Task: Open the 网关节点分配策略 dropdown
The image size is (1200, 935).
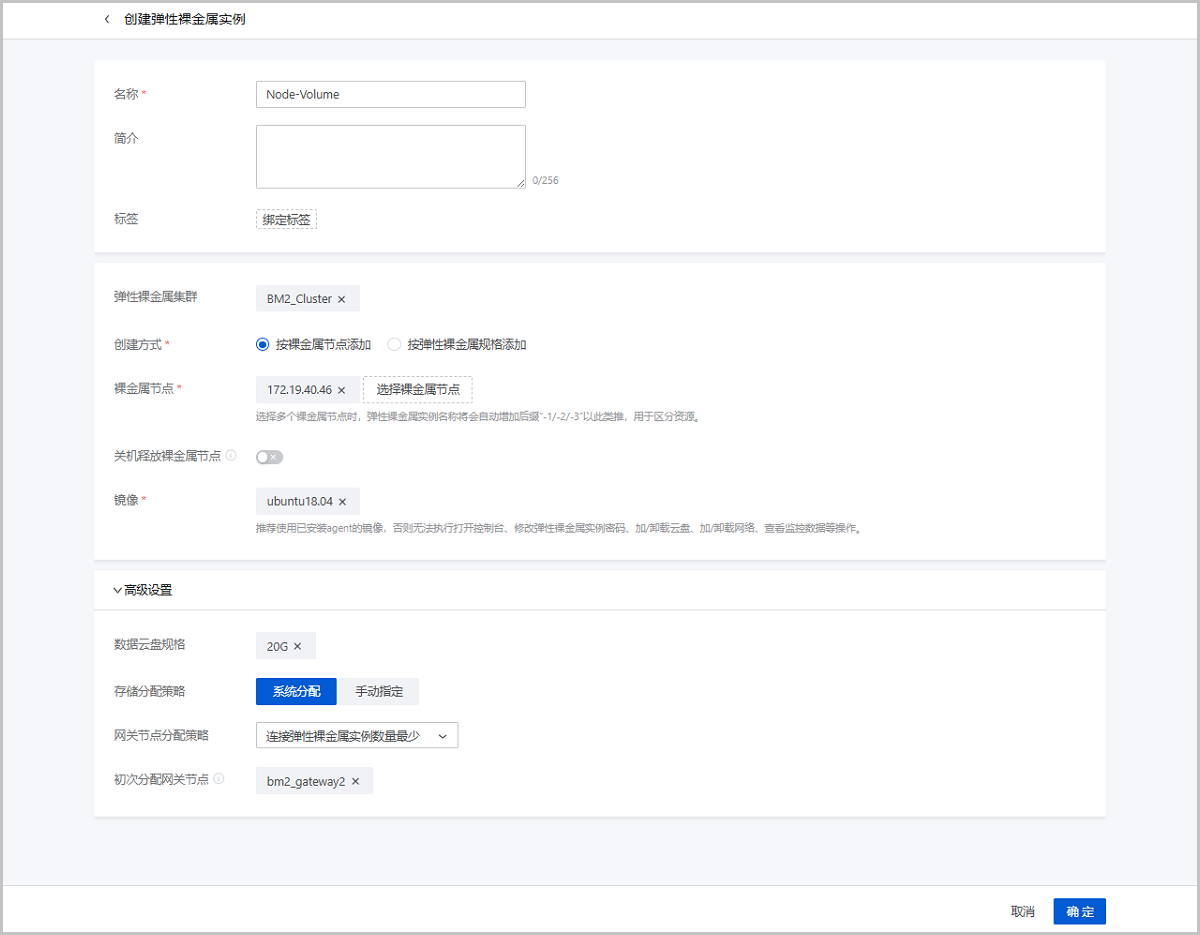Action: click(x=357, y=736)
